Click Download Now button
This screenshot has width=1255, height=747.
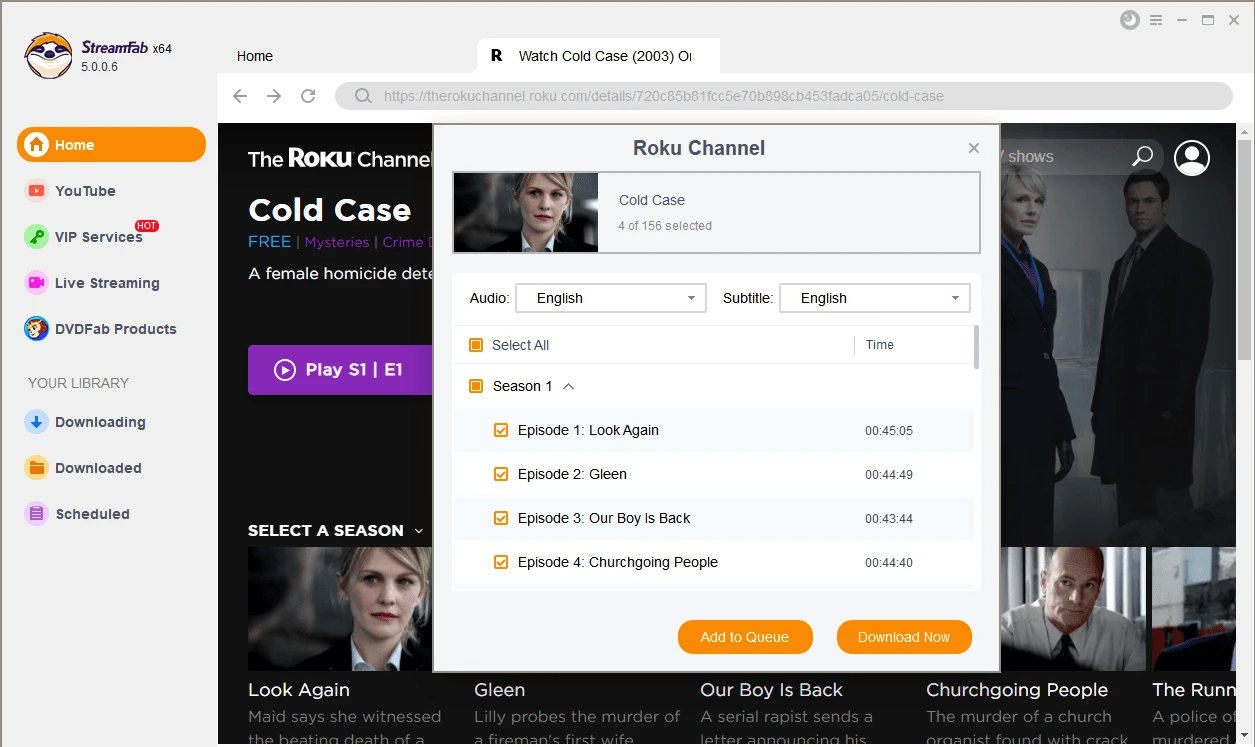[904, 637]
